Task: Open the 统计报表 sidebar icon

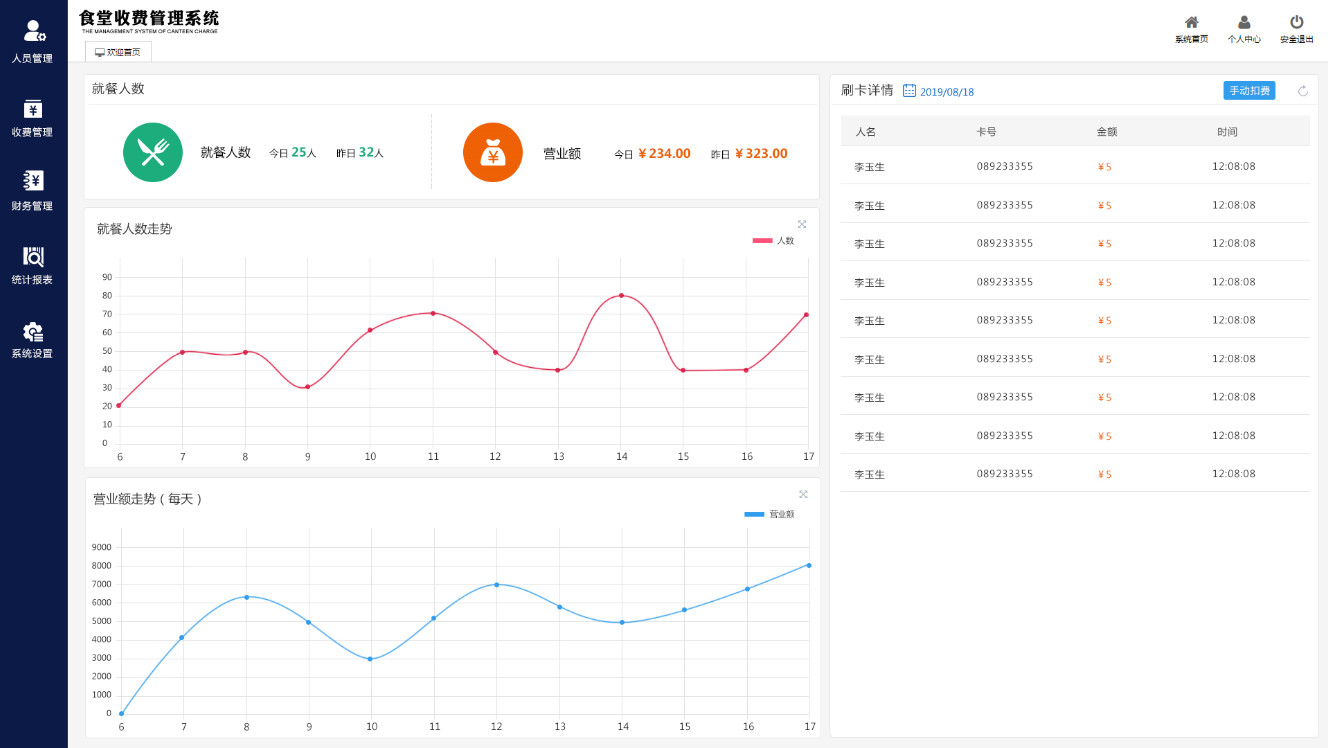Action: [x=33, y=256]
